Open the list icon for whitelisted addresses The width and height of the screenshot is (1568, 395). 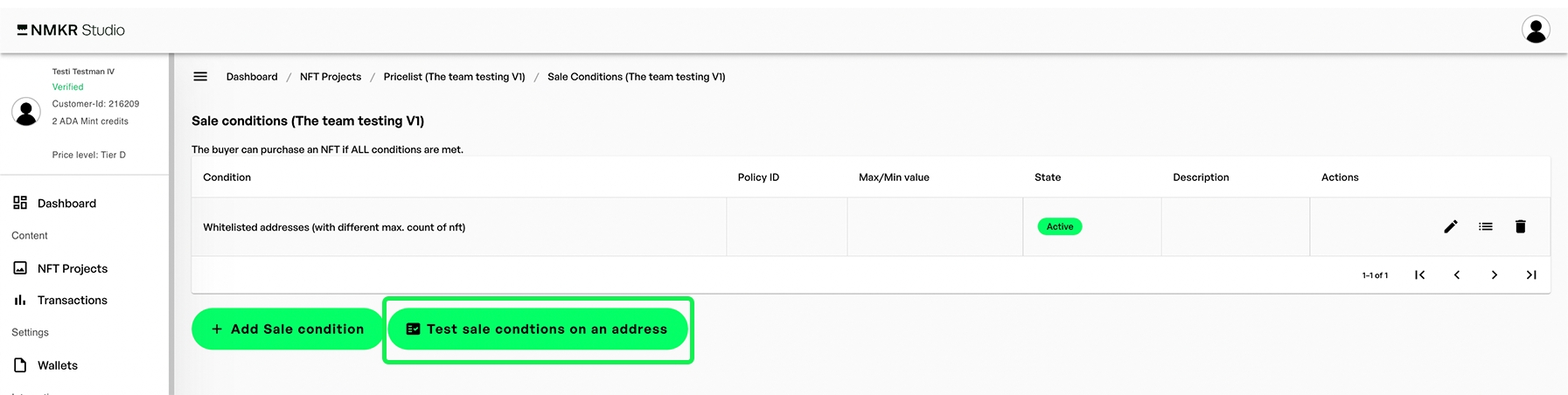tap(1486, 227)
